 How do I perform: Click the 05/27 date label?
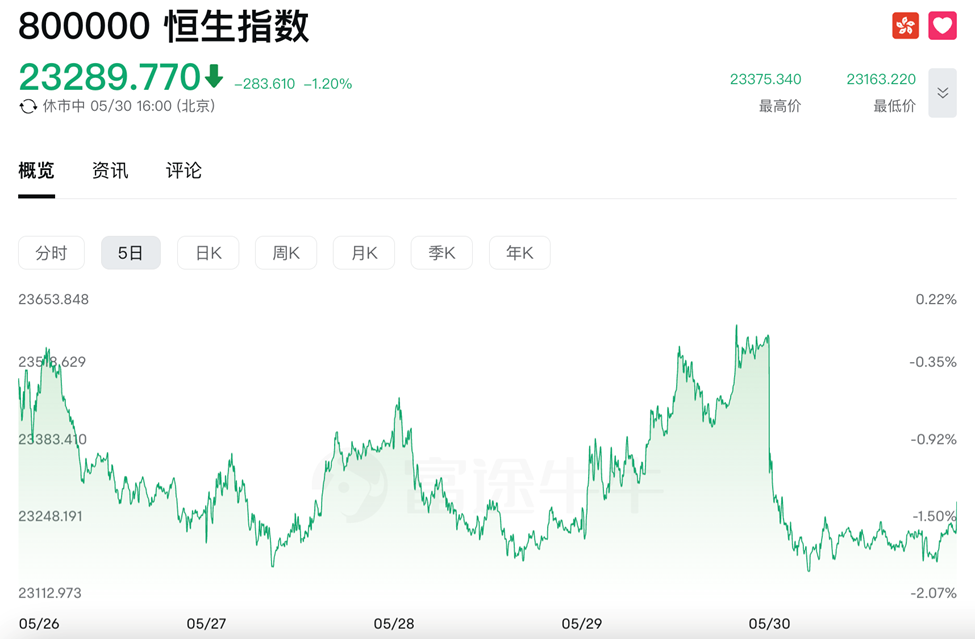(x=206, y=624)
